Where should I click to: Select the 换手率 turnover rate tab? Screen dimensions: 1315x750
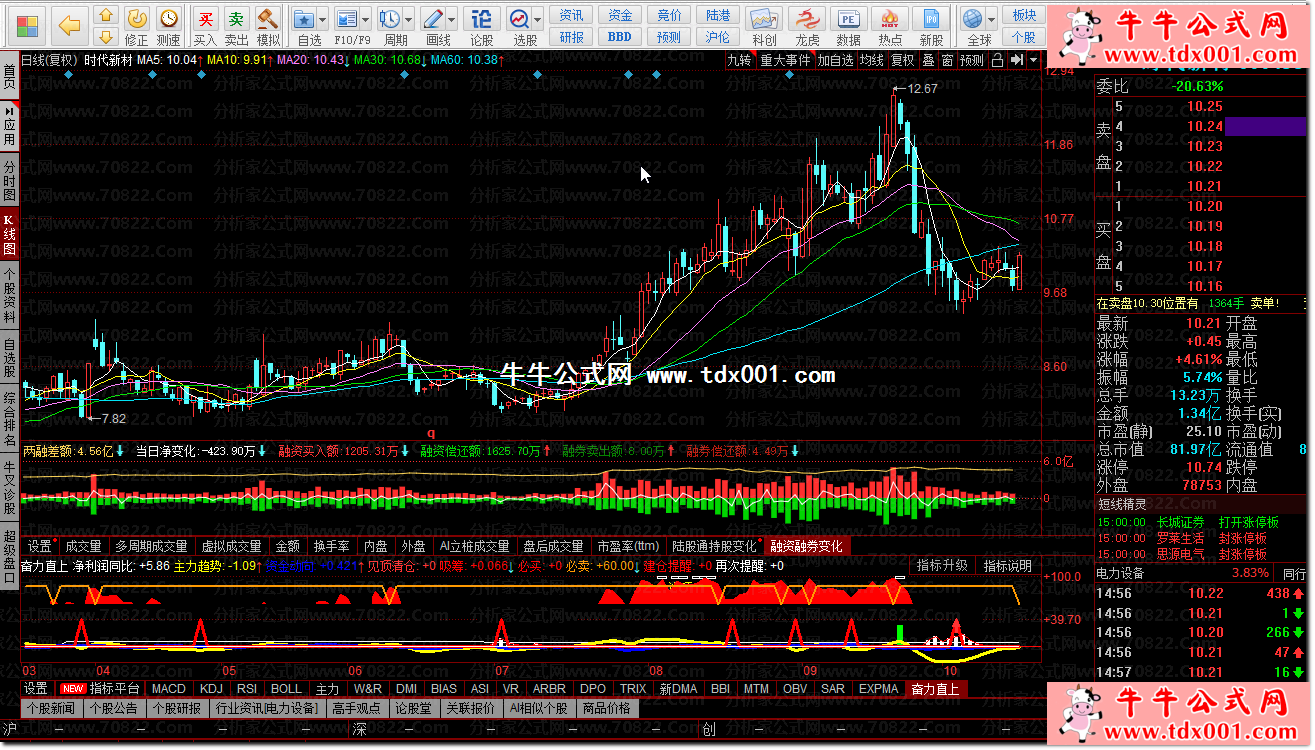coord(331,547)
